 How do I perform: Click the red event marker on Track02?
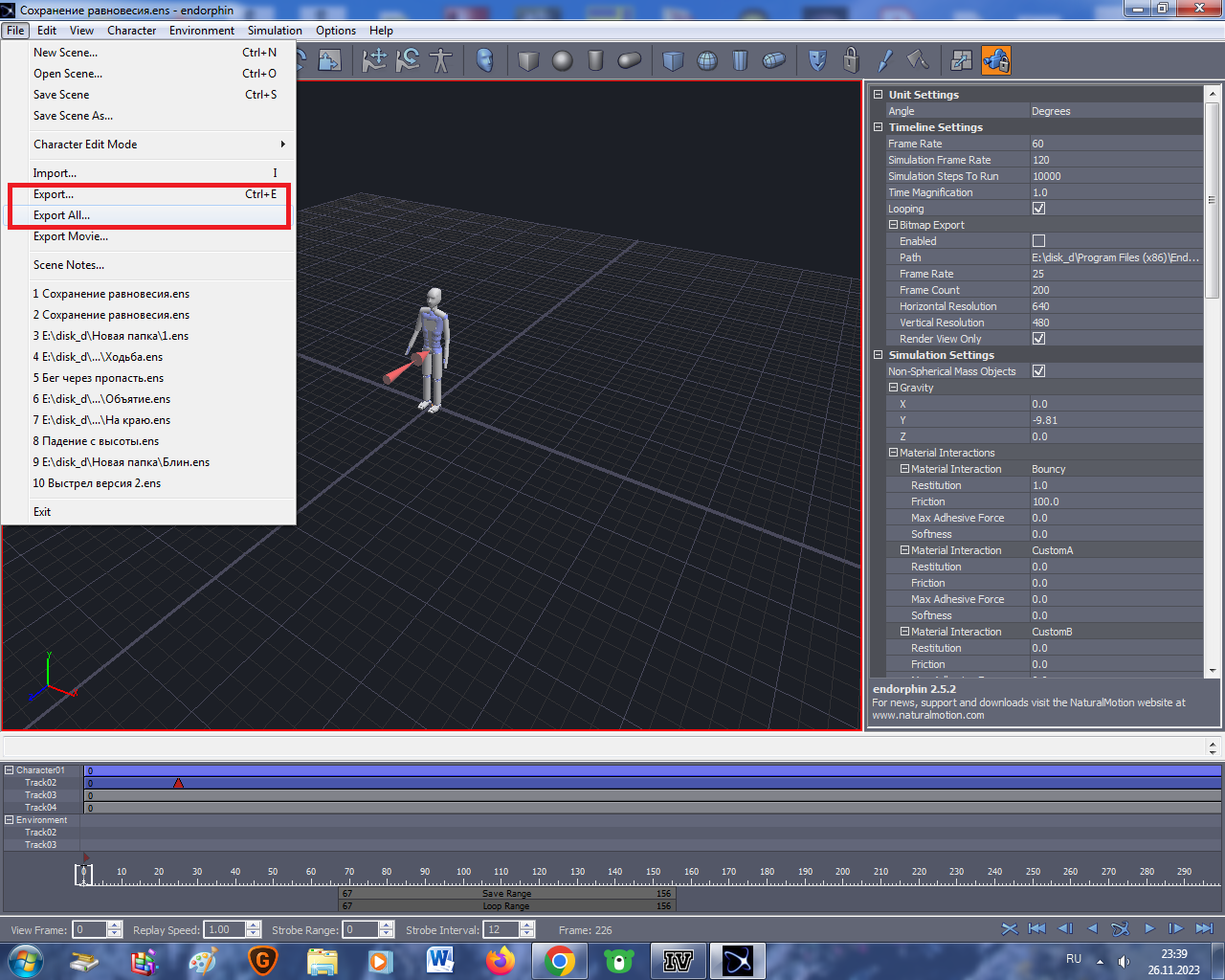(x=178, y=784)
